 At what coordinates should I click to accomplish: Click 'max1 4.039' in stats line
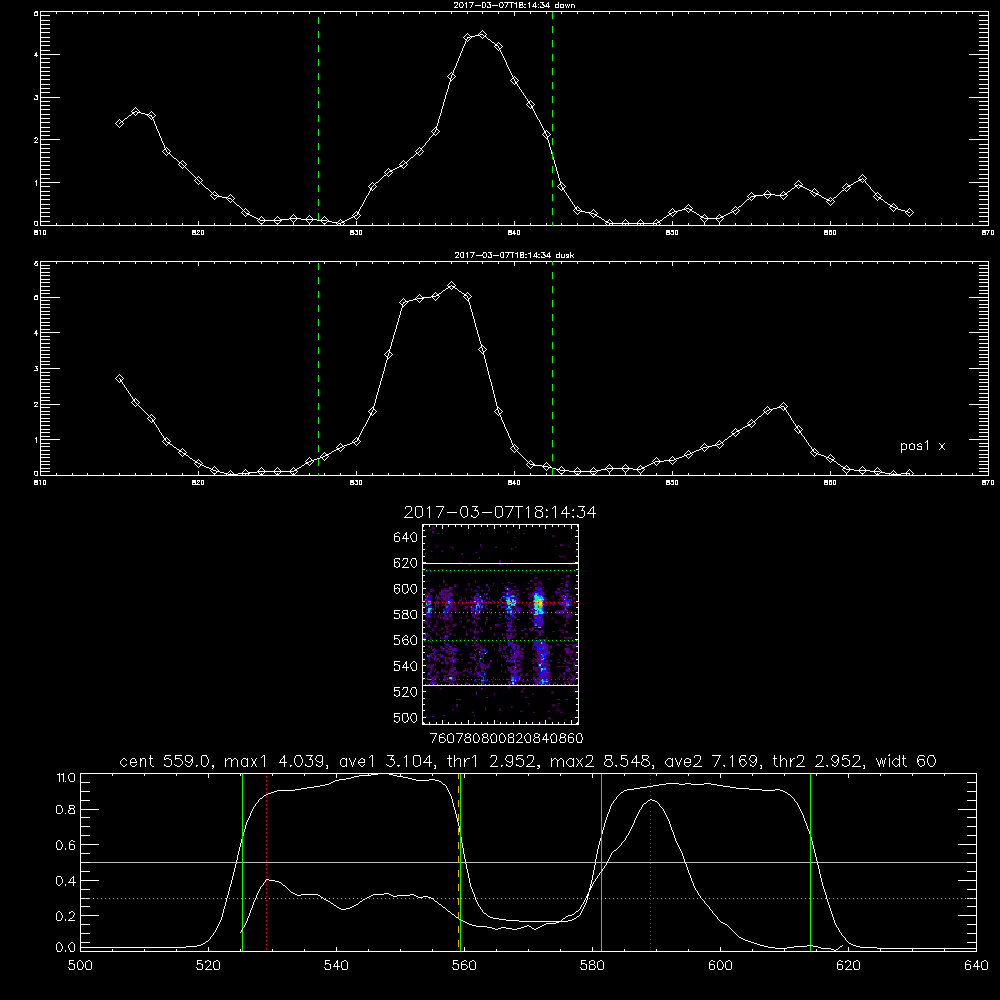coord(274,761)
